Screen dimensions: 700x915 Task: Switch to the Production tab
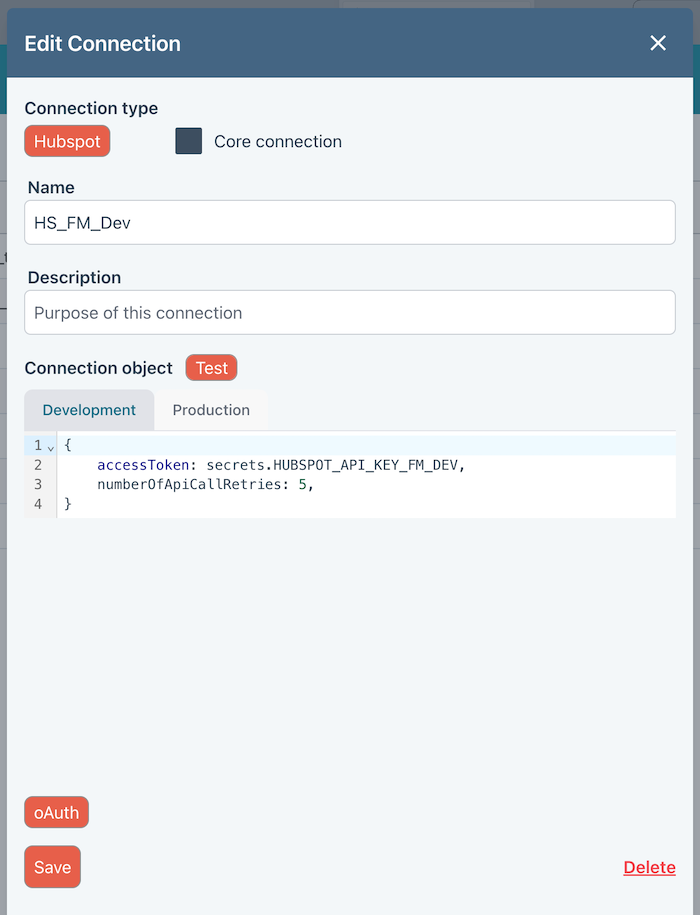click(x=211, y=410)
